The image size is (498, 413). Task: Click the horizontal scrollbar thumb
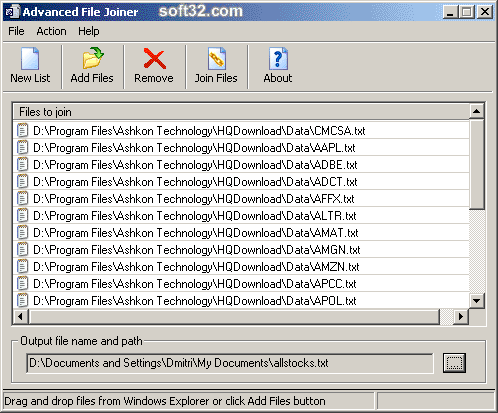pyautogui.click(x=234, y=316)
